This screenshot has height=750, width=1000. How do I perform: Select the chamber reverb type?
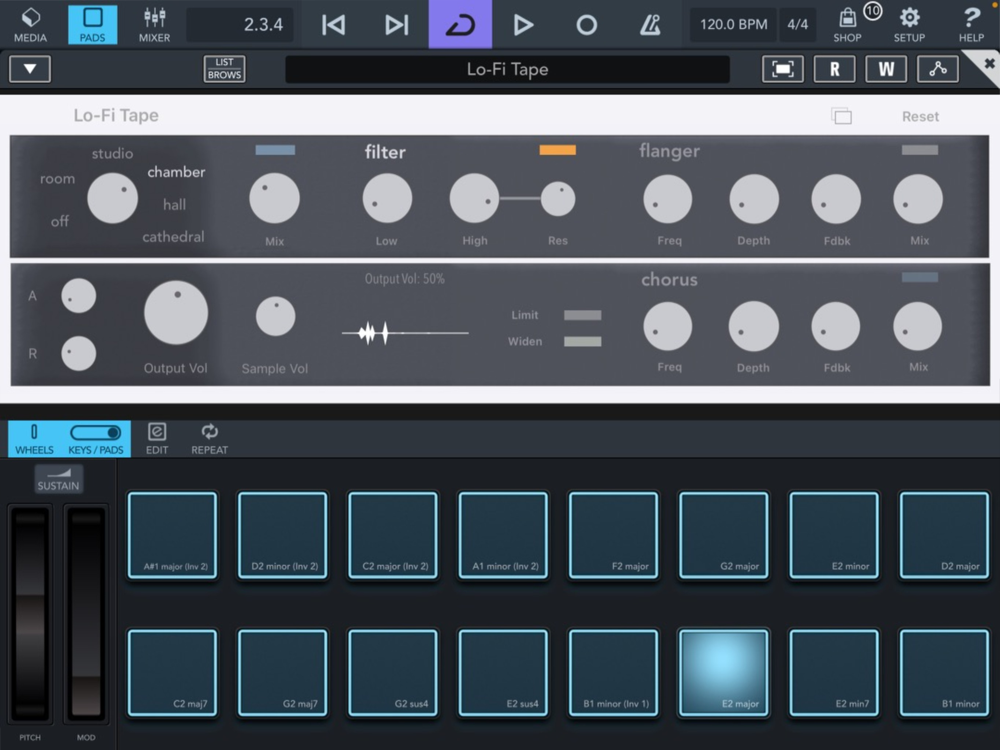coord(176,172)
